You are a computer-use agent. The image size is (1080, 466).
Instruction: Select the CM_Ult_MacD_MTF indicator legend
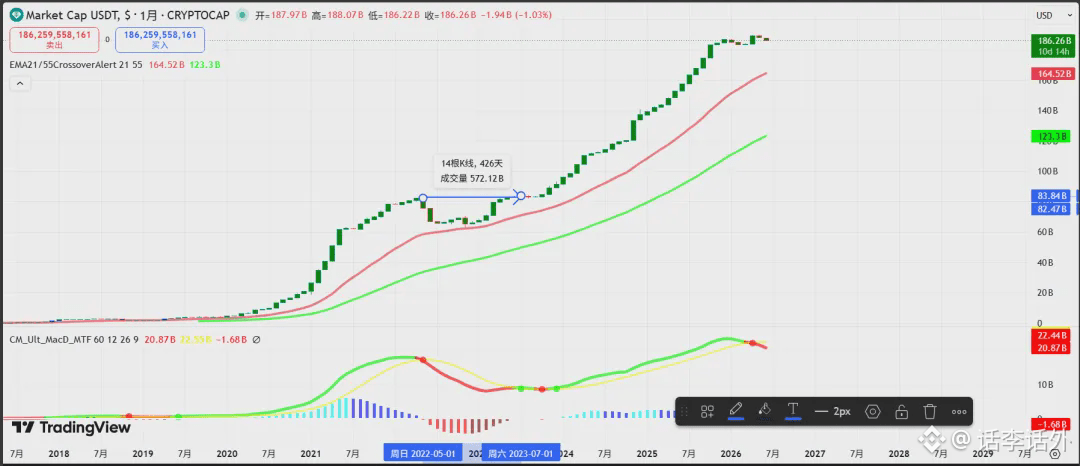74,339
